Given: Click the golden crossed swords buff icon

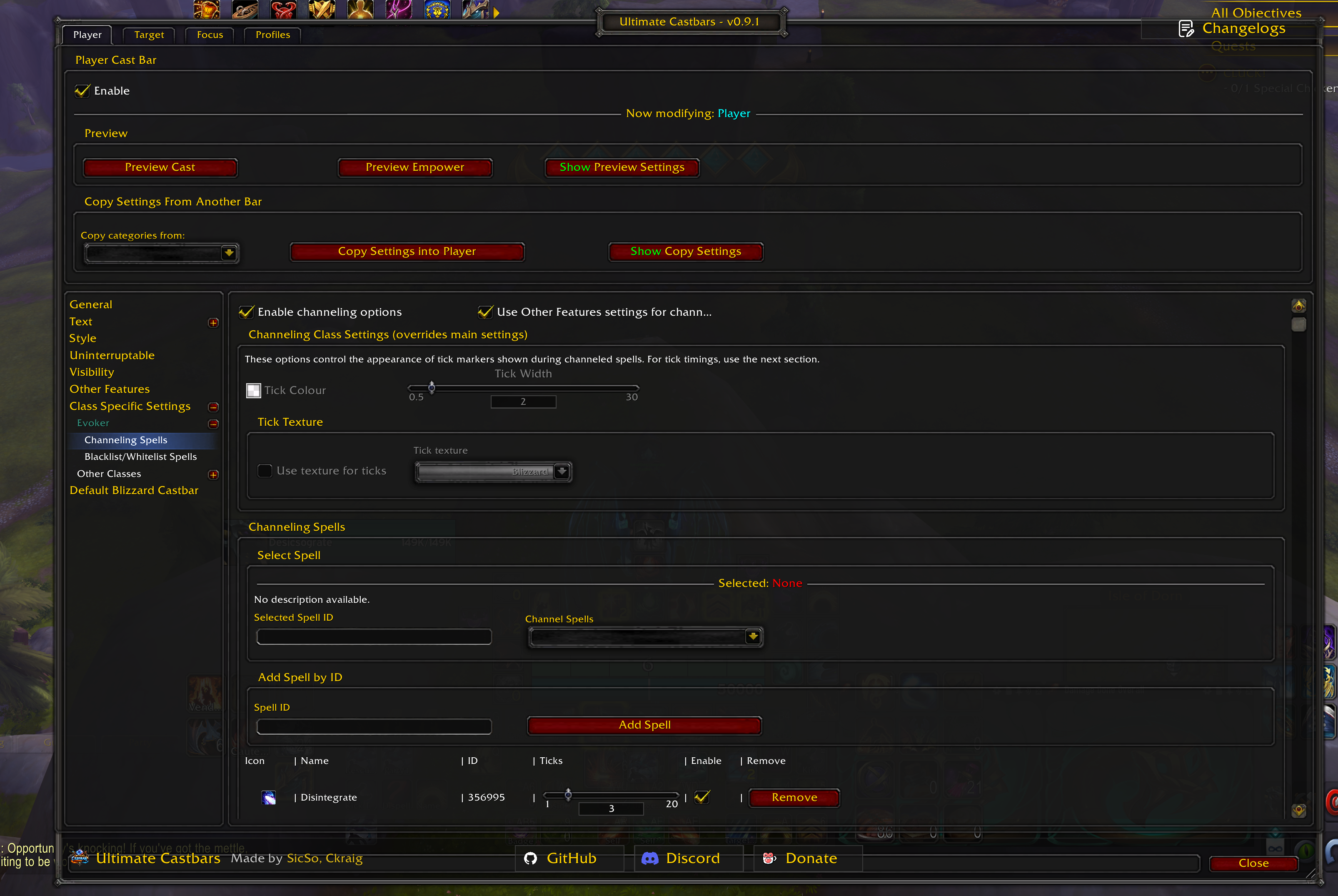Looking at the screenshot, I should 322,9.
